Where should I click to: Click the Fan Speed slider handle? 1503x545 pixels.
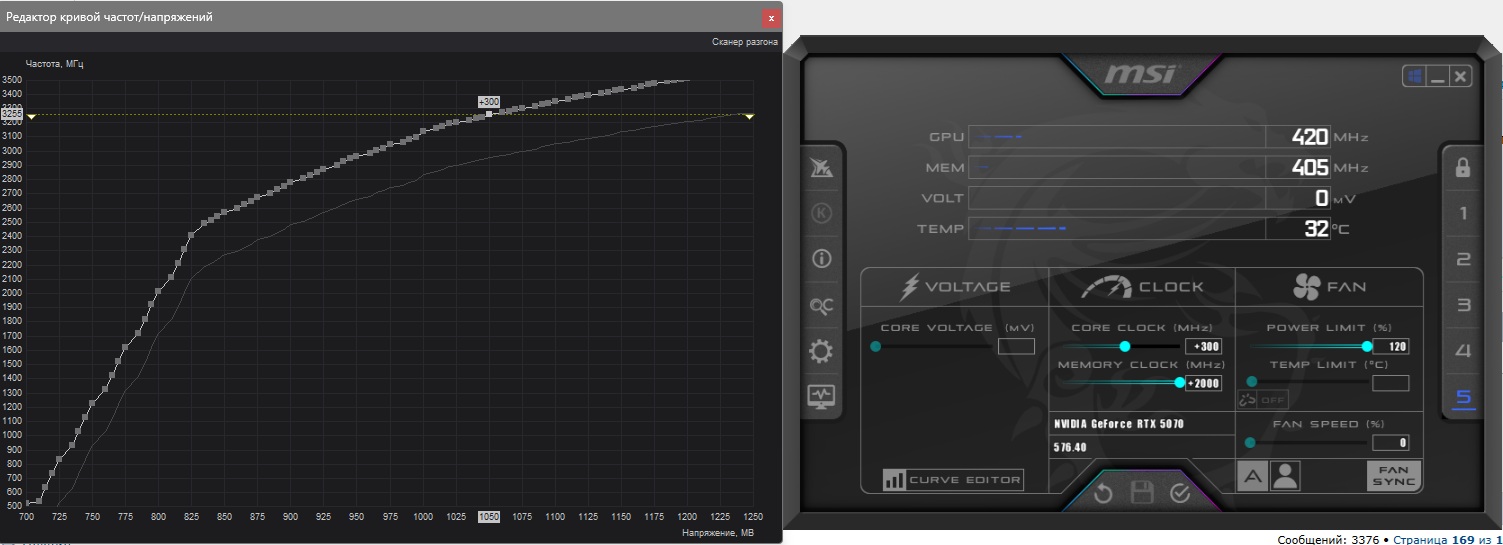coord(1250,442)
